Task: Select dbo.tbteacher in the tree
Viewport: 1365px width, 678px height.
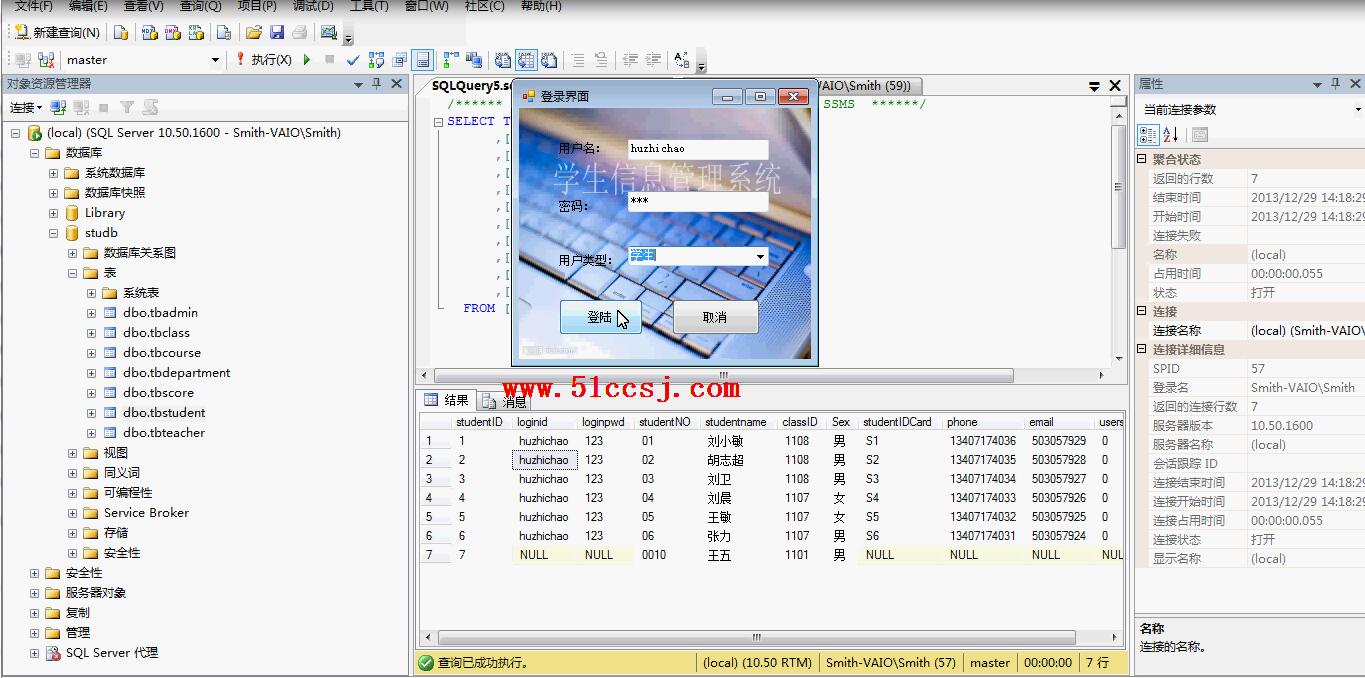Action: (164, 433)
